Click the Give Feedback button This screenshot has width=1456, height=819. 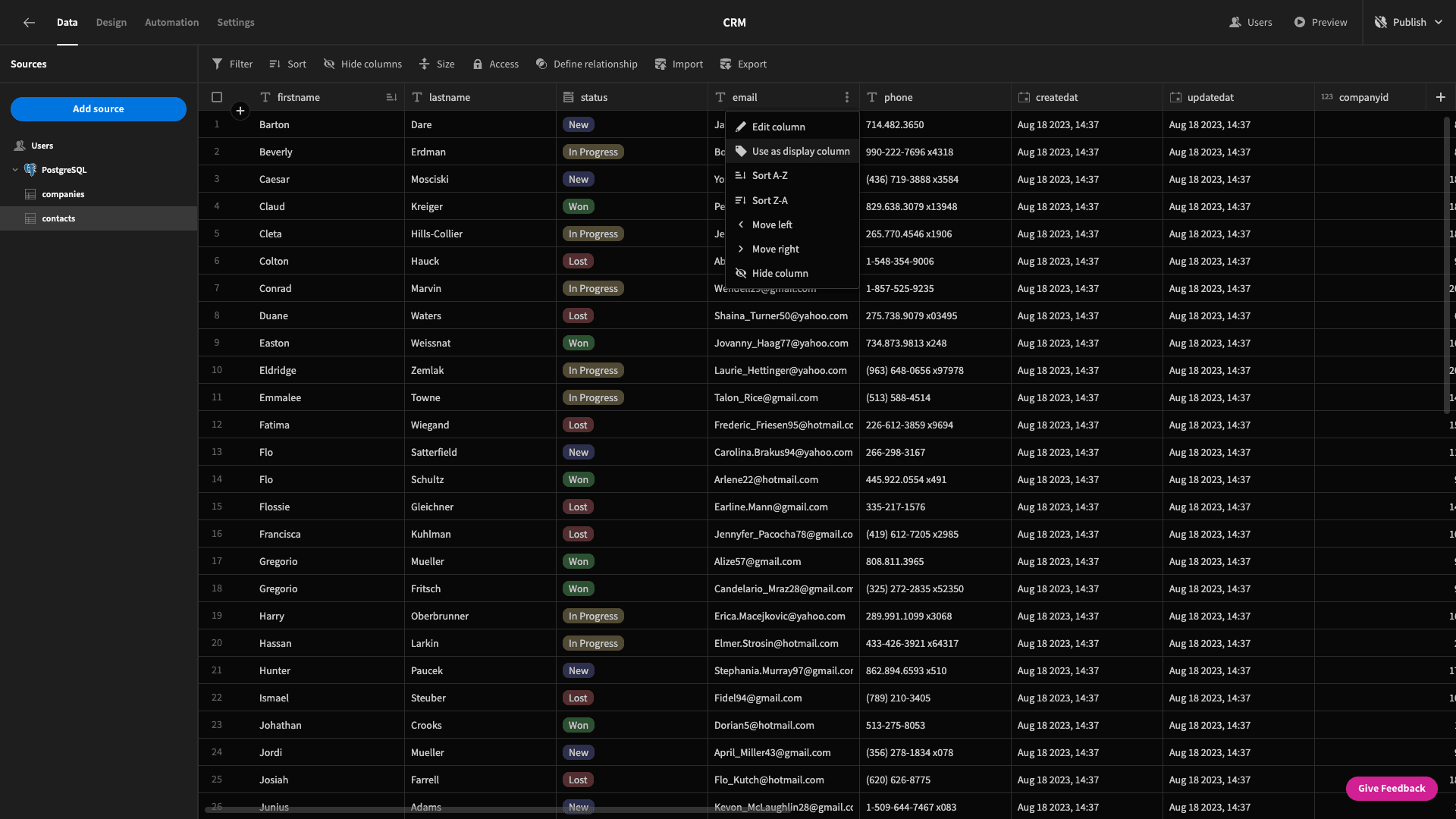click(x=1392, y=788)
